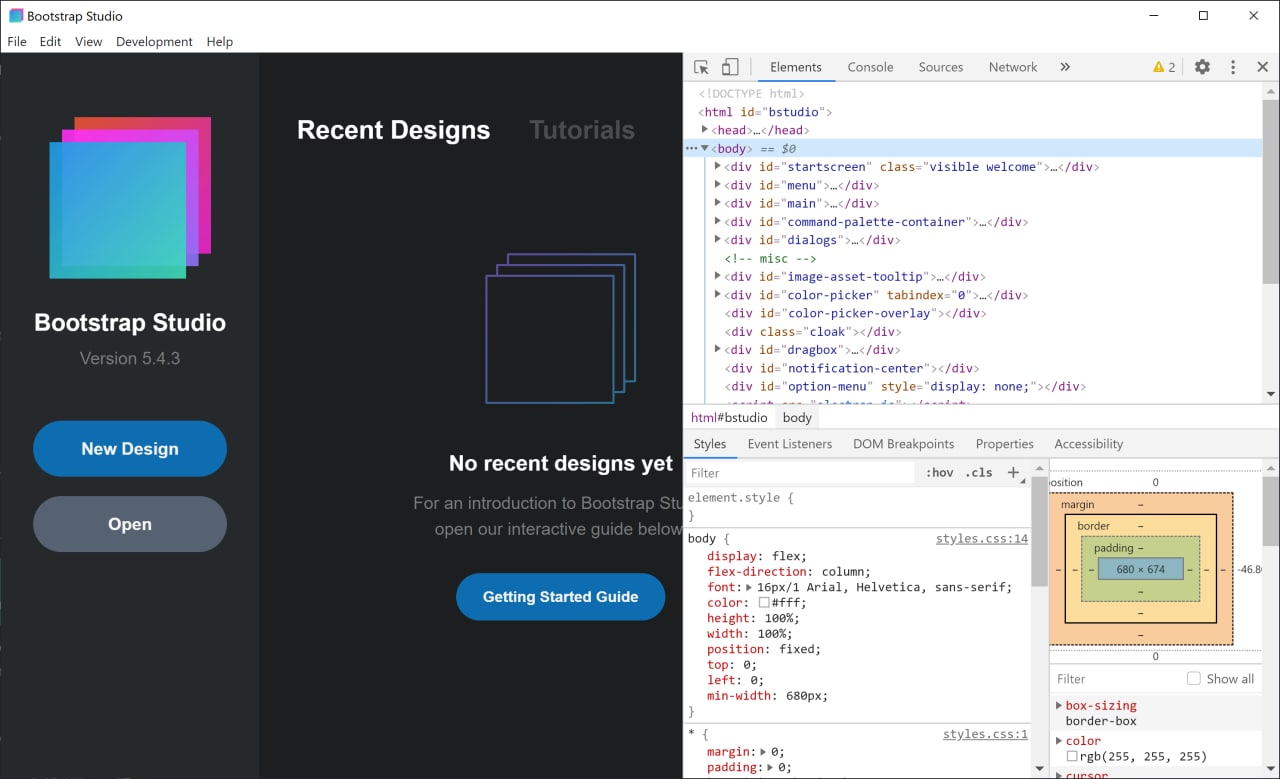
Task: Click the rgb(255, 255, 255) computed color swatch
Action: click(x=1072, y=757)
